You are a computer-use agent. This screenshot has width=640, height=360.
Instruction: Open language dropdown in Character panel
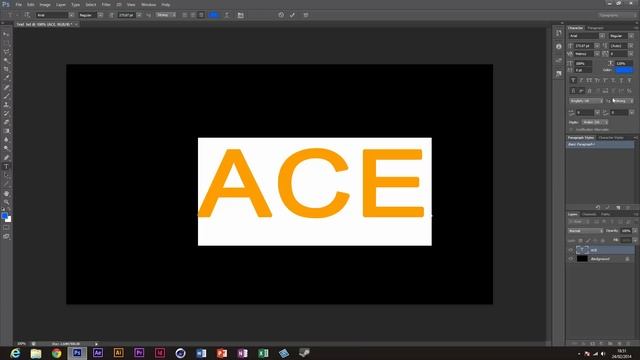pyautogui.click(x=586, y=101)
